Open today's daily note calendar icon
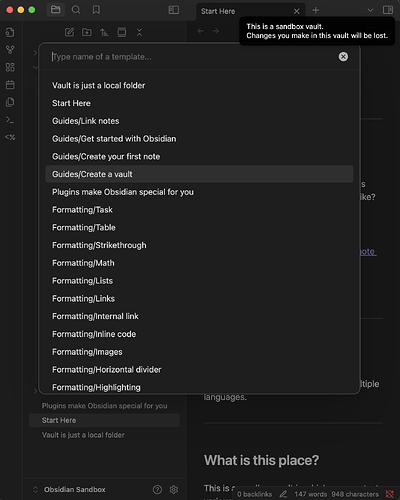 click(10, 85)
